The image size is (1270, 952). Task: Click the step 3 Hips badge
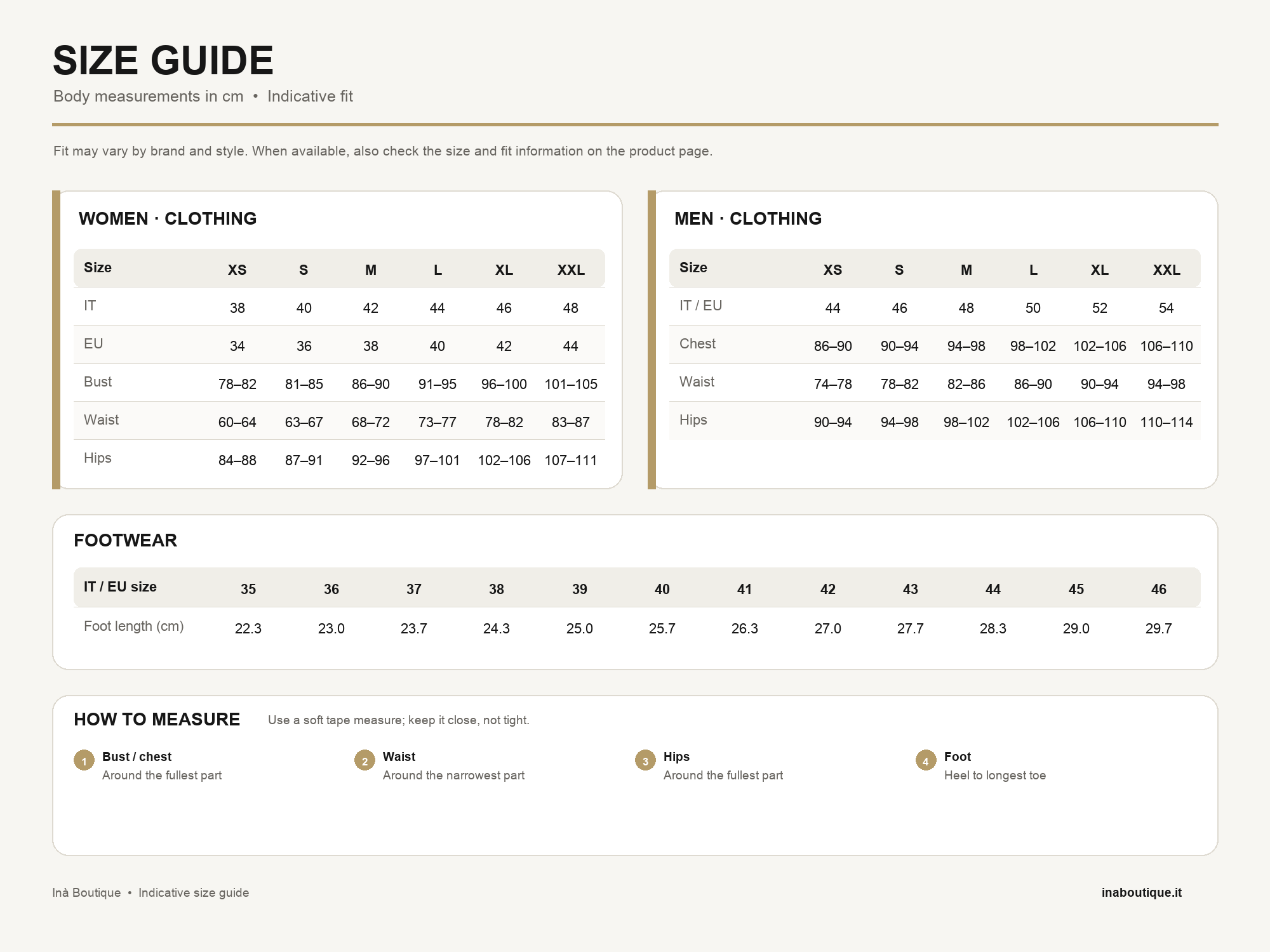[x=645, y=760]
